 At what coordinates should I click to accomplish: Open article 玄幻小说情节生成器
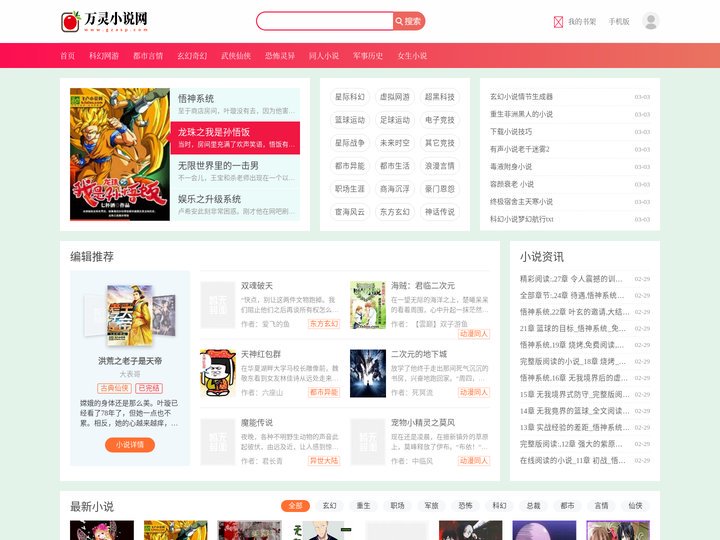[x=521, y=97]
